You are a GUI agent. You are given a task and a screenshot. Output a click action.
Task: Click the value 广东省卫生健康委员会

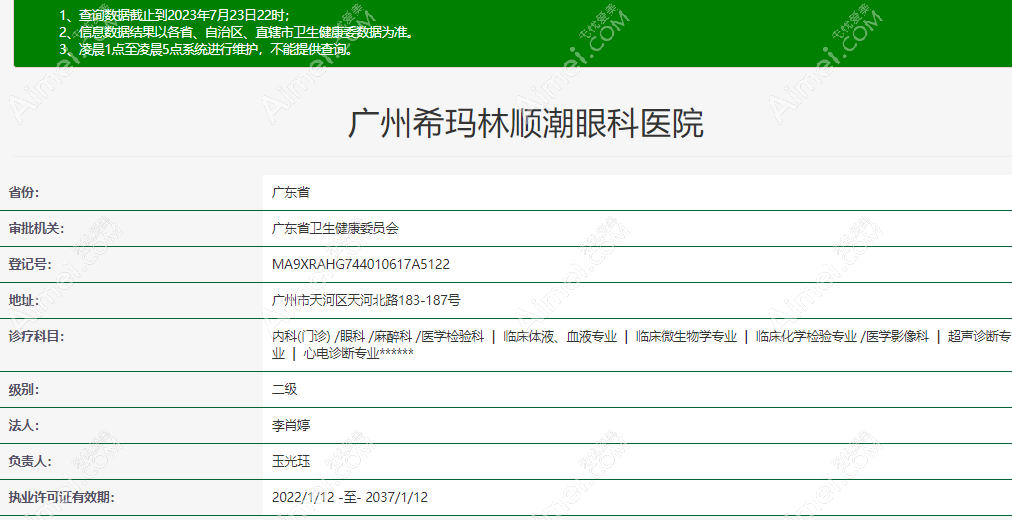click(x=336, y=228)
